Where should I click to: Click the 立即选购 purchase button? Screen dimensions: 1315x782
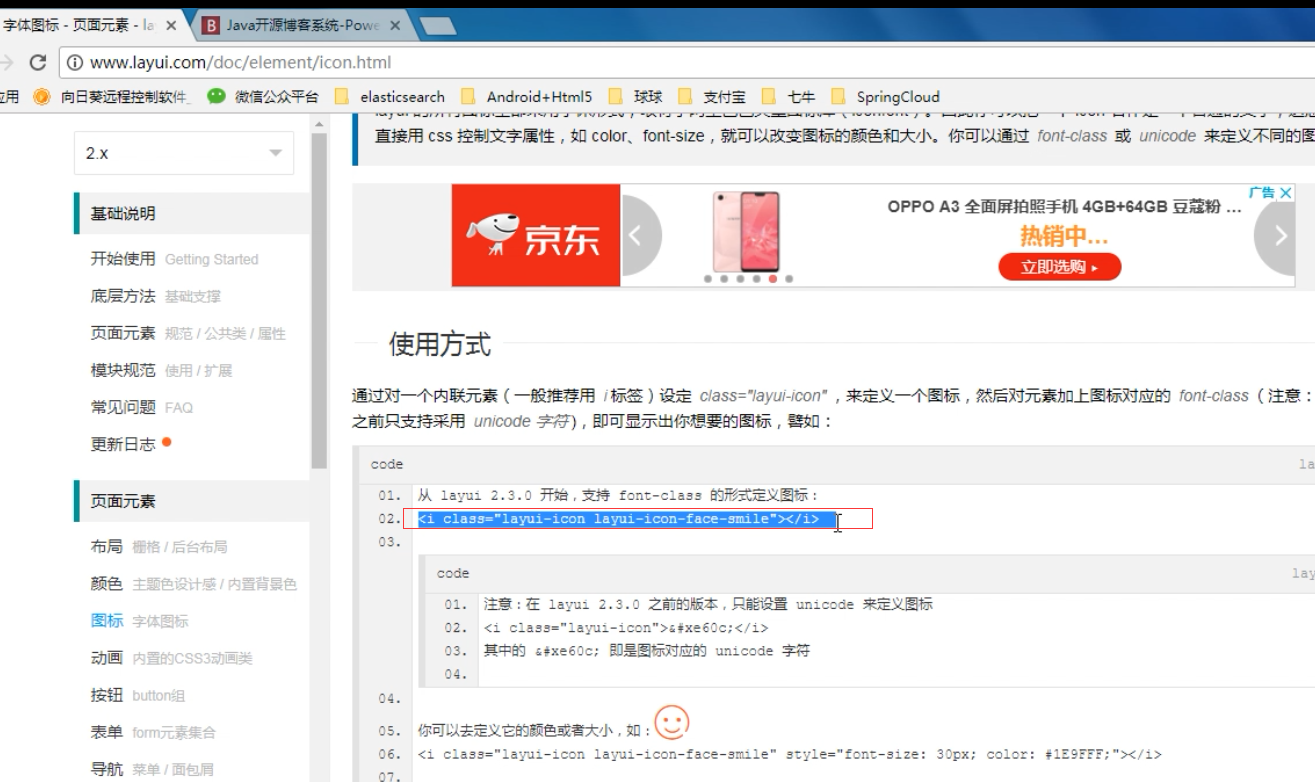1060,266
